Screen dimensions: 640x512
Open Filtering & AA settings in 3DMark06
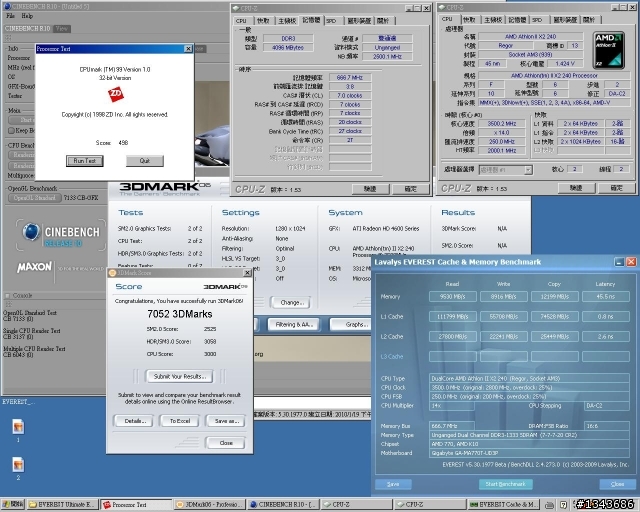pyautogui.click(x=293, y=325)
